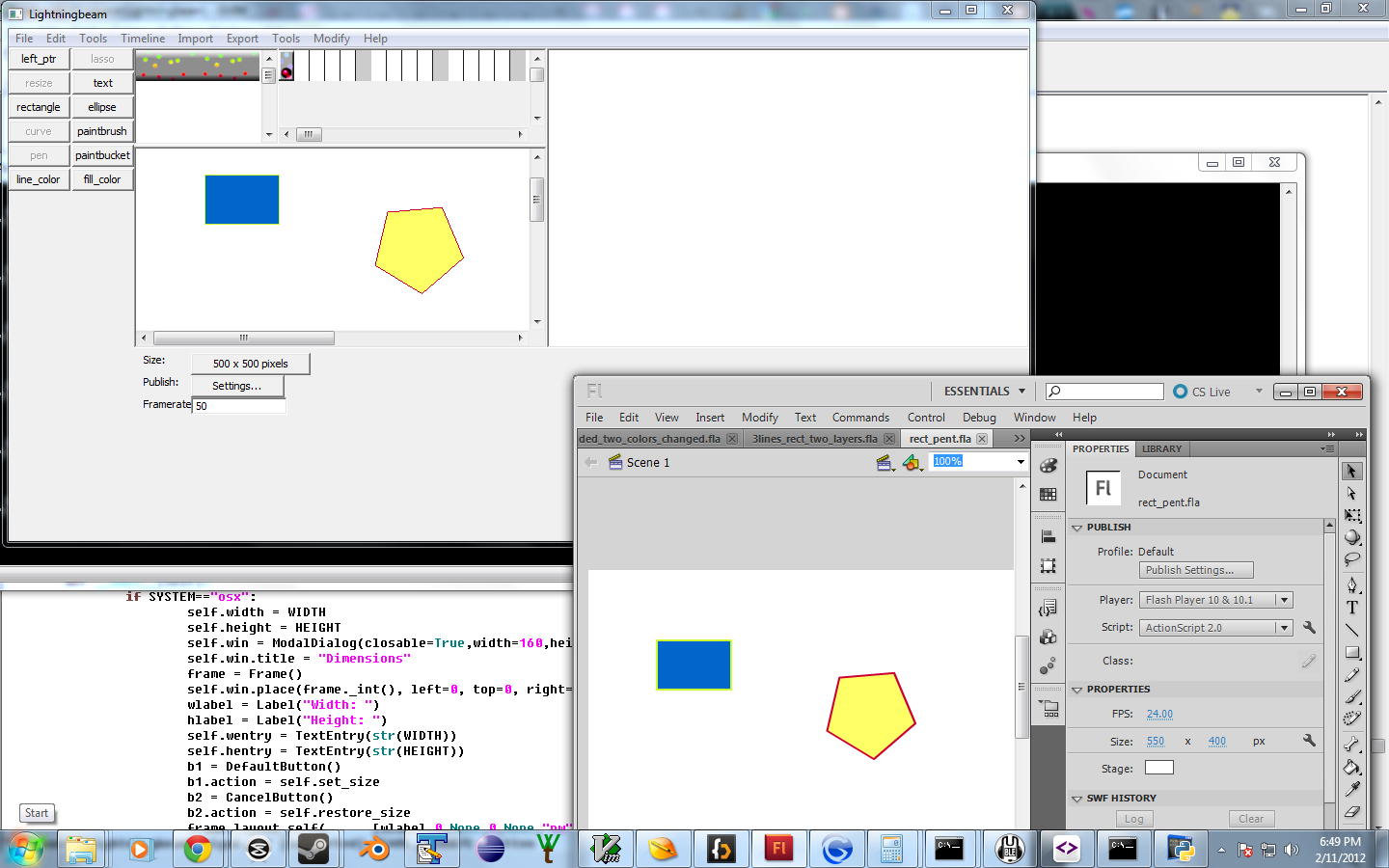This screenshot has width=1389, height=868.
Task: Click the Publish Settings button
Action: coord(1195,569)
